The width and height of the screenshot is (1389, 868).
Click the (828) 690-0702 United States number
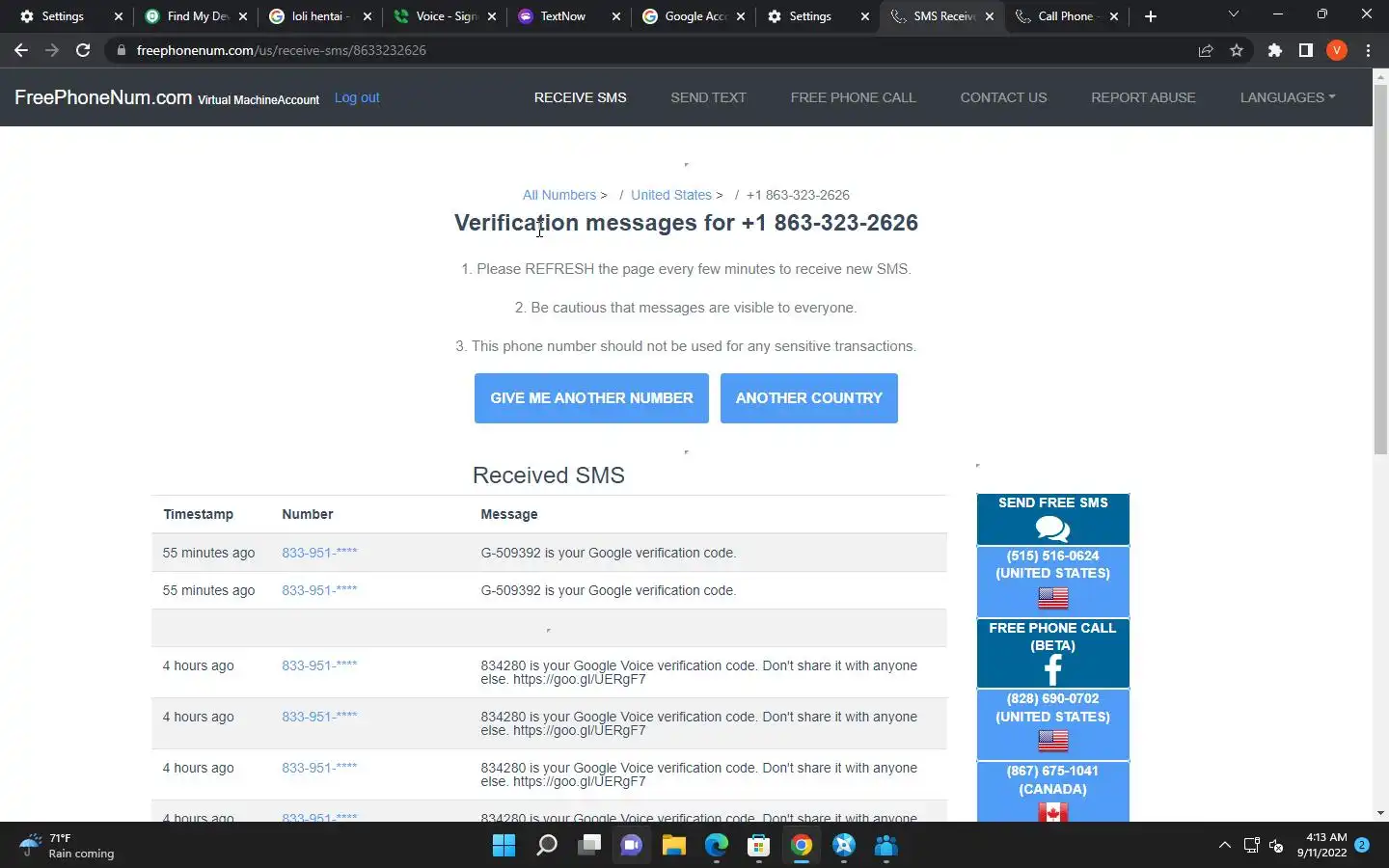pos(1052,708)
